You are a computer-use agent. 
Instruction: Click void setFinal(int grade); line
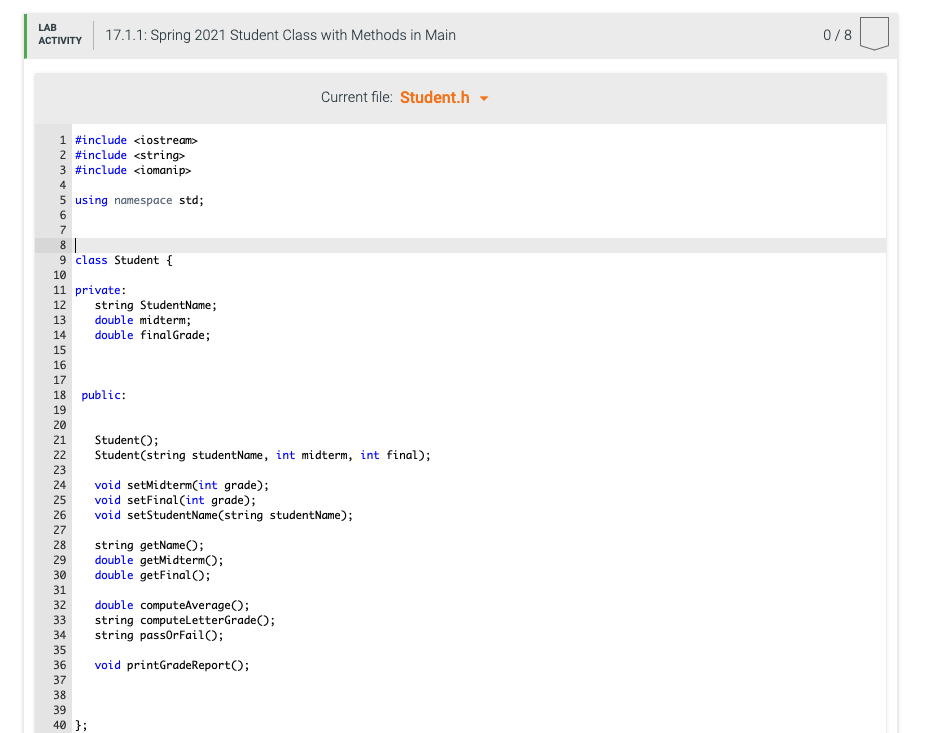pos(175,501)
